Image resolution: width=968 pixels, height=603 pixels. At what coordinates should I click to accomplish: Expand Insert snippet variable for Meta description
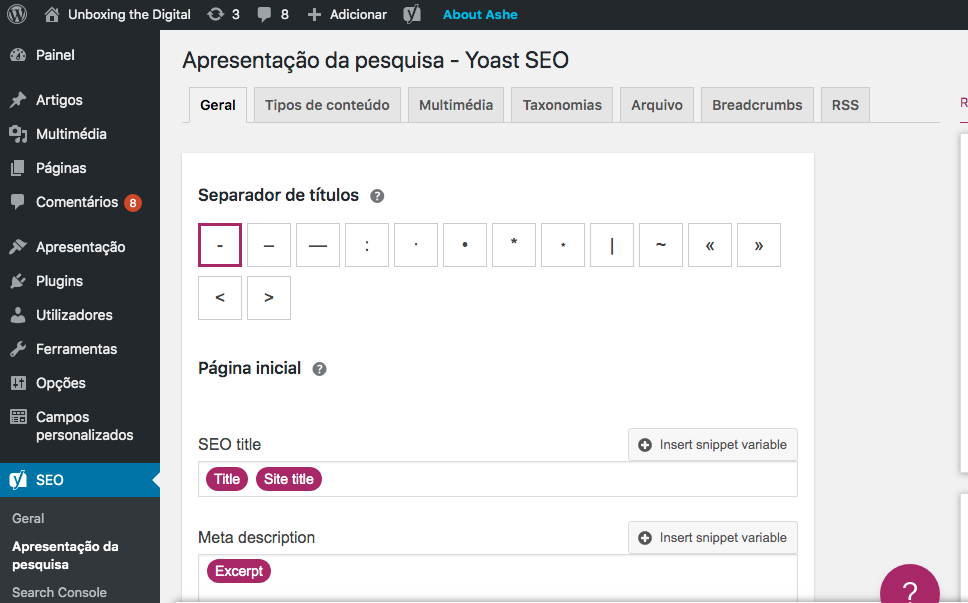point(712,537)
